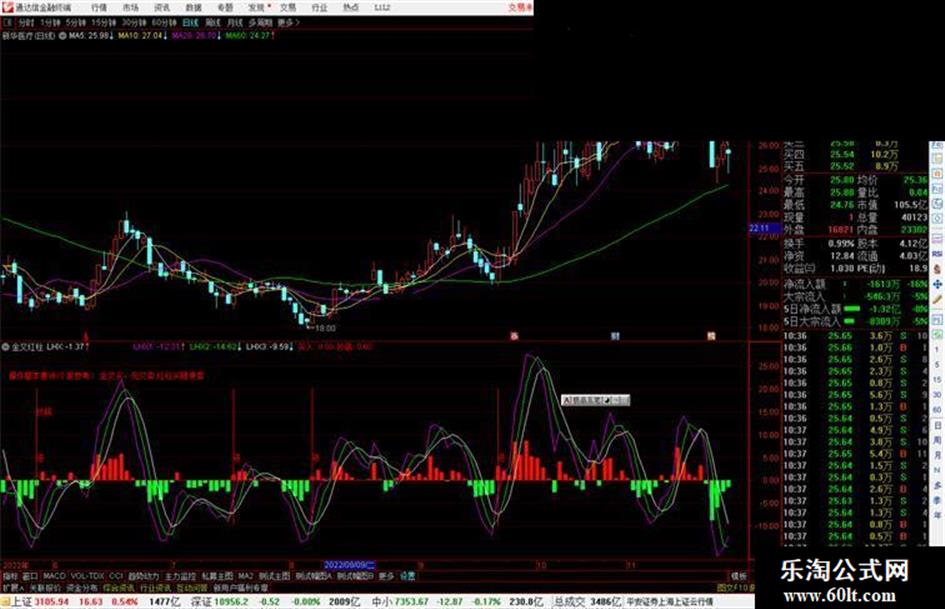Open the 行情 menu in the title bar
945x609 pixels.
[x=99, y=7]
